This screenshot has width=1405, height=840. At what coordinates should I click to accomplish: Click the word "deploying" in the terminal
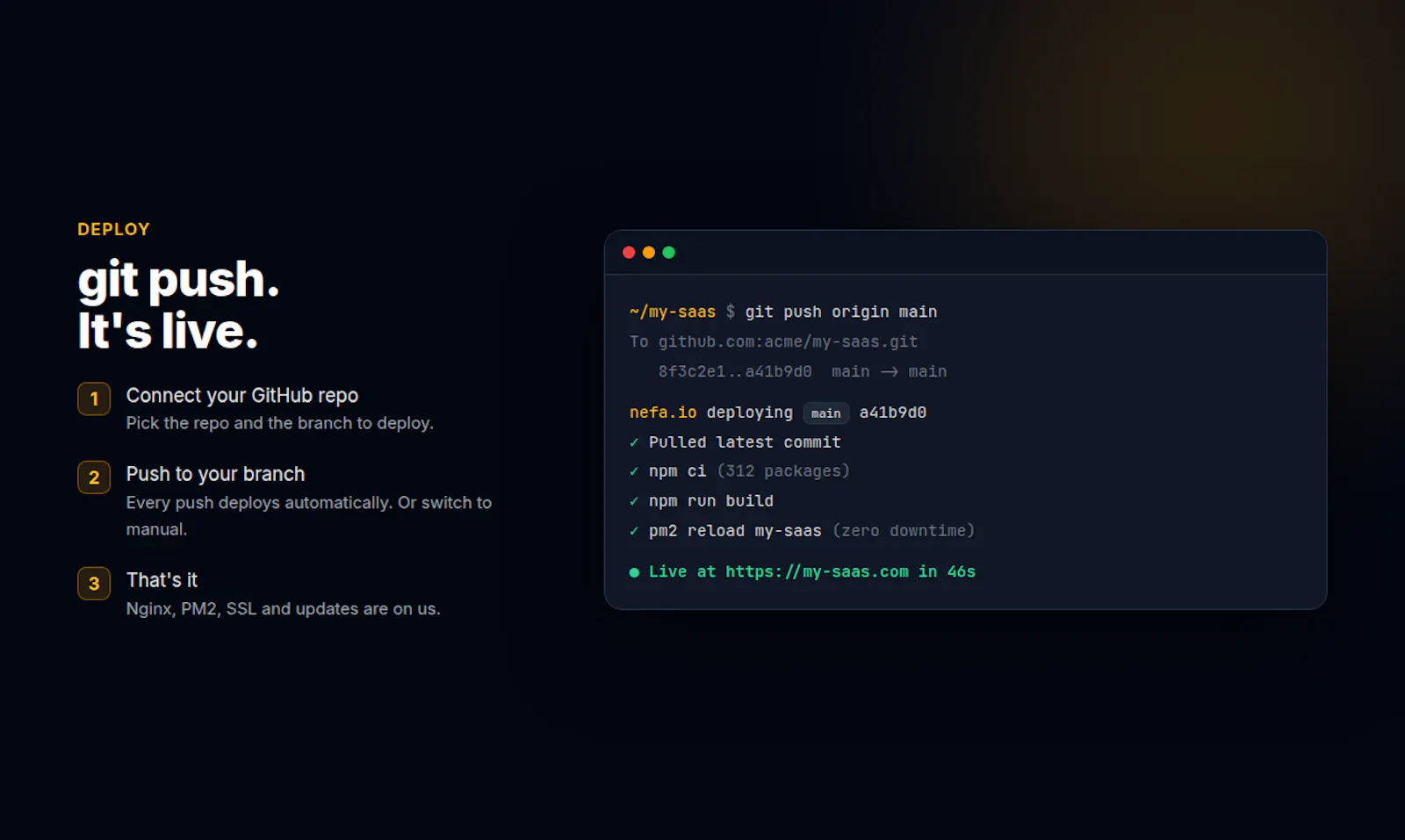point(750,413)
